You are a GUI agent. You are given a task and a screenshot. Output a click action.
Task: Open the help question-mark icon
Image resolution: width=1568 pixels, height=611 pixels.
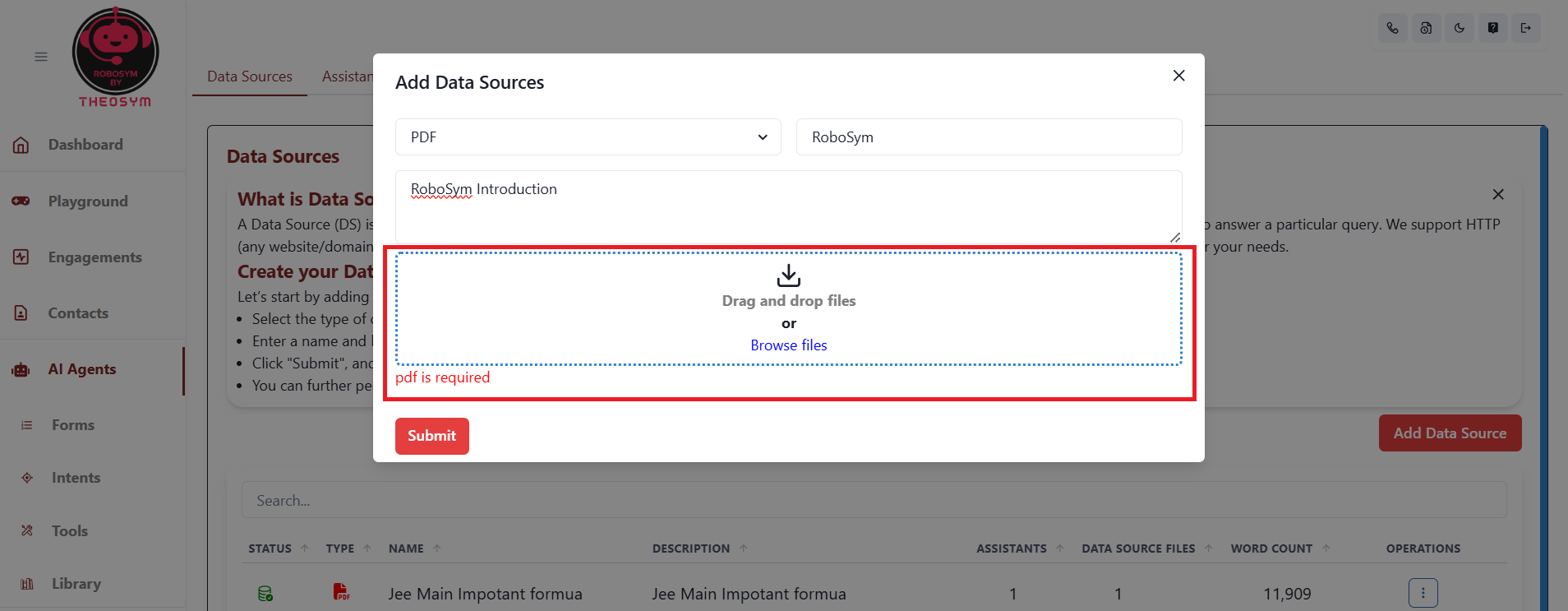[1493, 28]
